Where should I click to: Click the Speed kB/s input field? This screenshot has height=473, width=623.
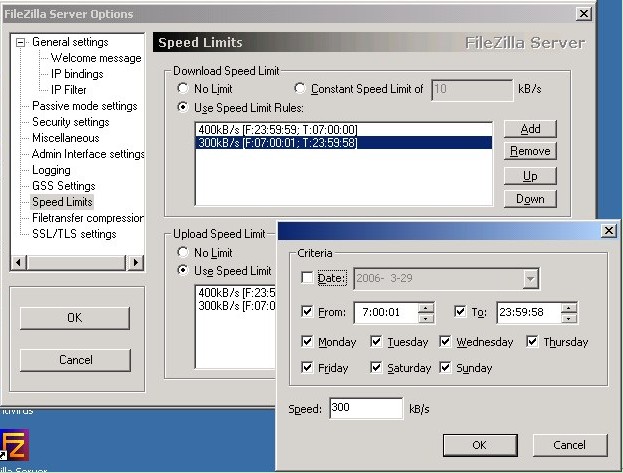[x=364, y=408]
